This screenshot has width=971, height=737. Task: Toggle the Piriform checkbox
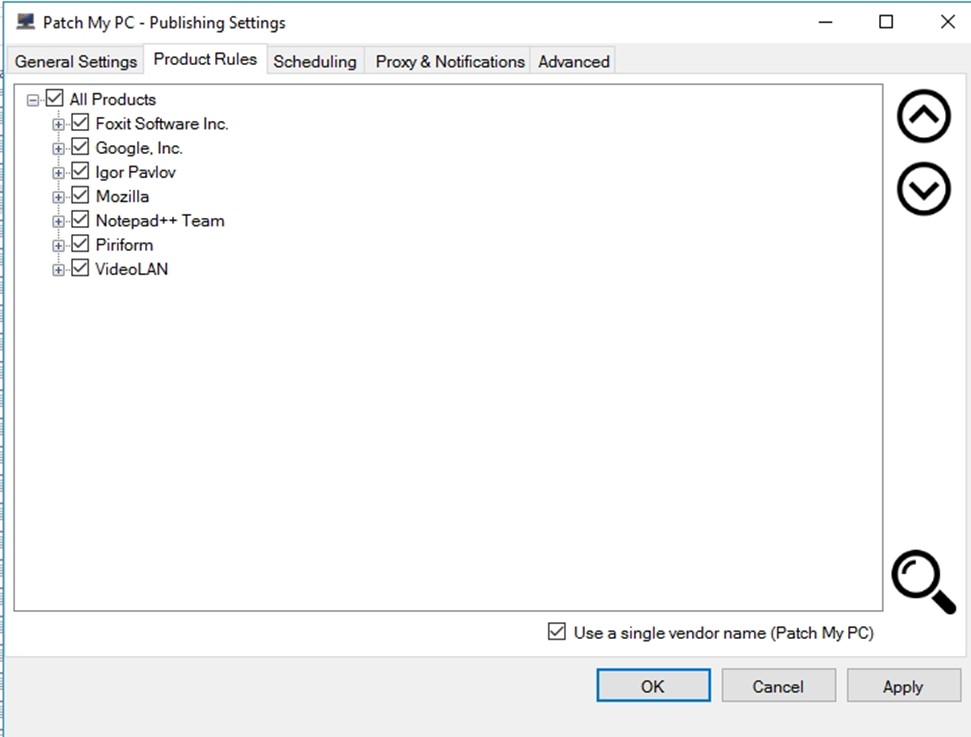pos(80,244)
